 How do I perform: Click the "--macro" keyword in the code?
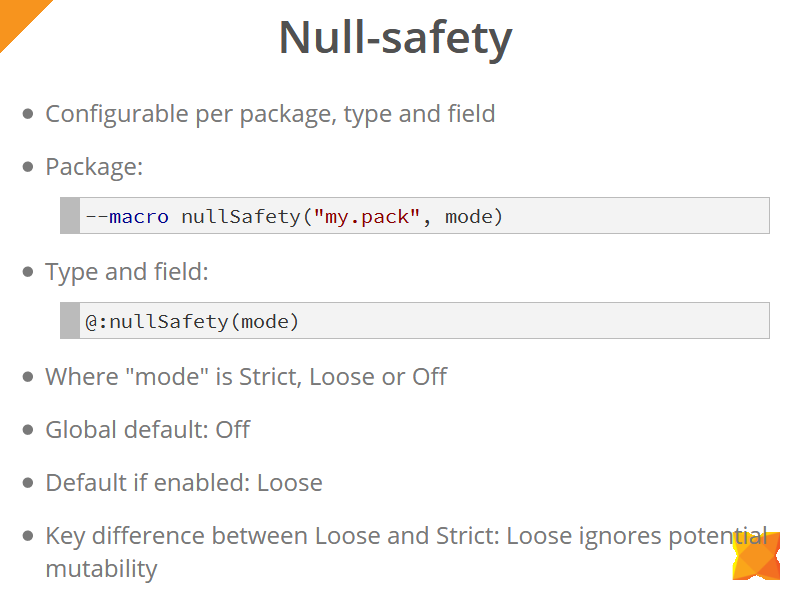[127, 216]
